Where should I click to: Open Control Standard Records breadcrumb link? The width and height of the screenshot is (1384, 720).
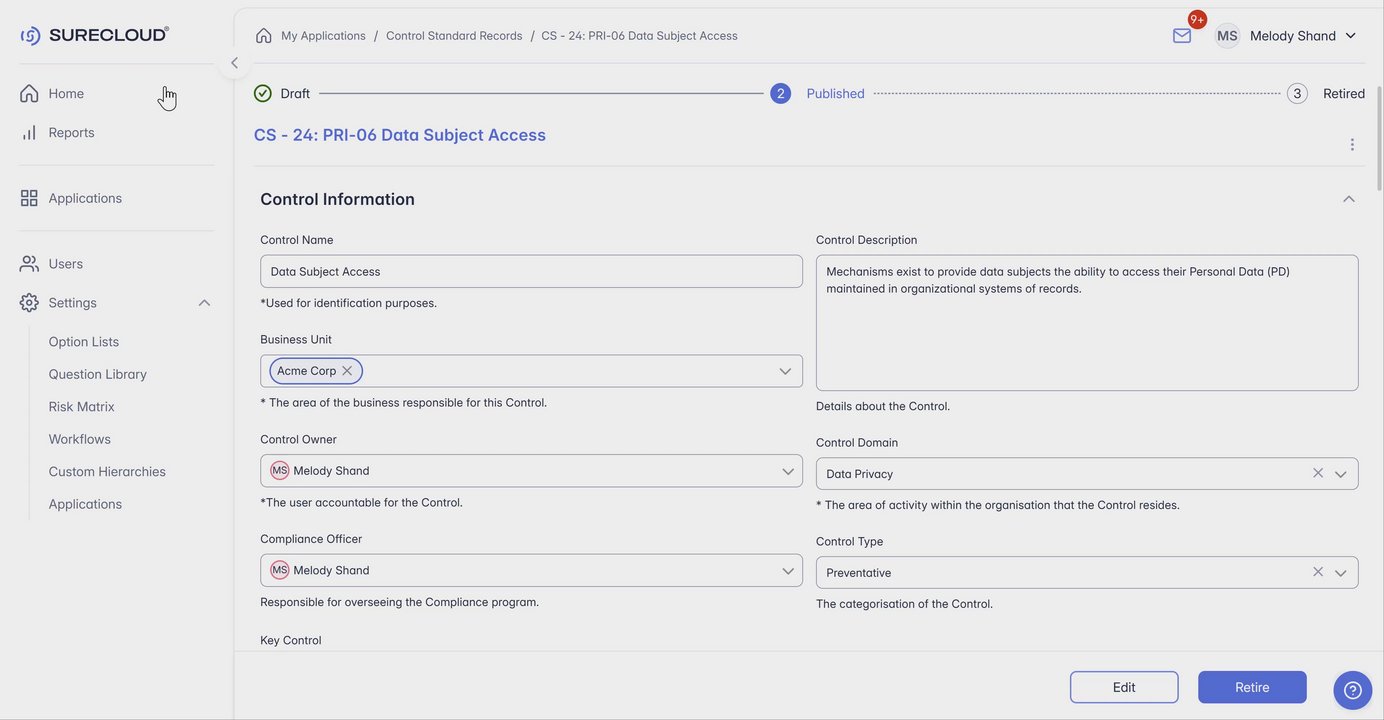click(x=454, y=36)
